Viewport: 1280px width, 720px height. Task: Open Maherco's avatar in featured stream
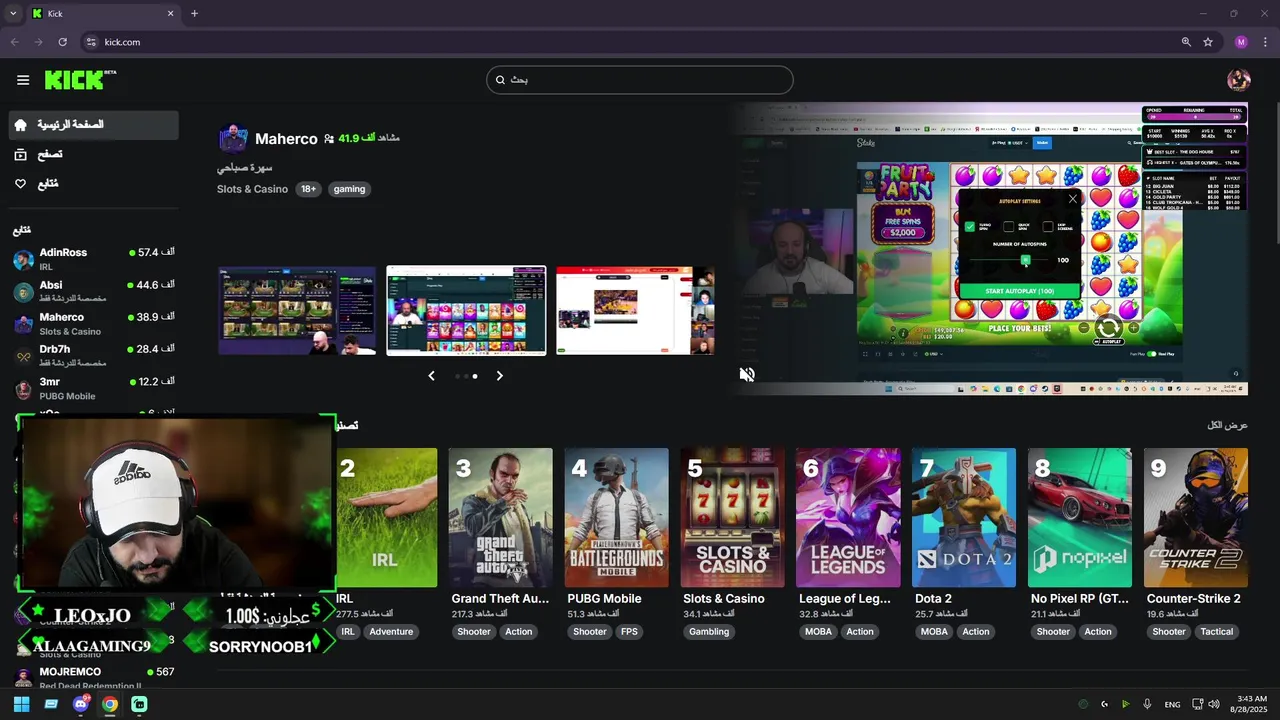(x=233, y=139)
